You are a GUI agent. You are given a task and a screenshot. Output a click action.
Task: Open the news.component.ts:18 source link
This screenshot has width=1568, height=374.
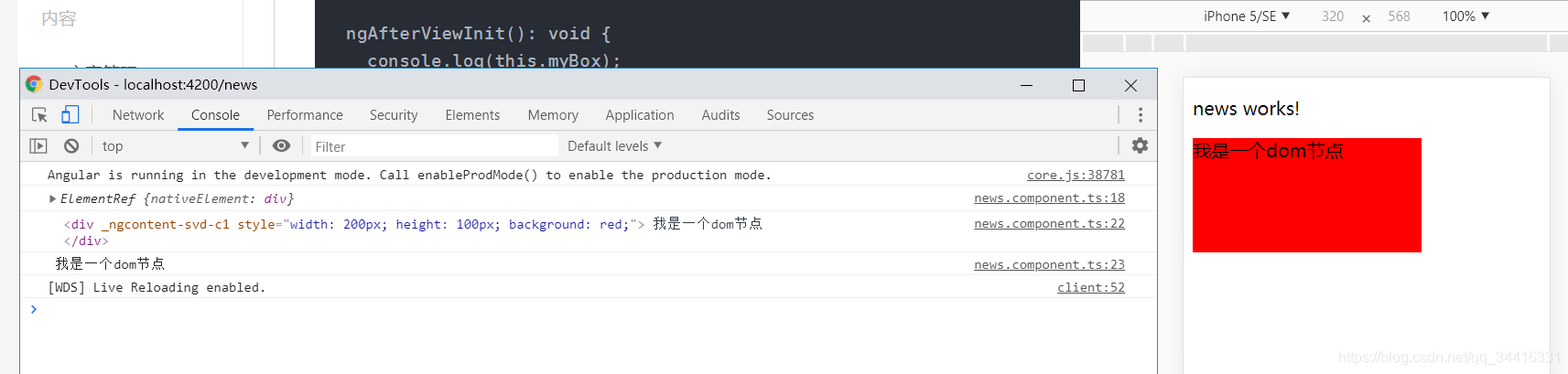[x=1049, y=198]
